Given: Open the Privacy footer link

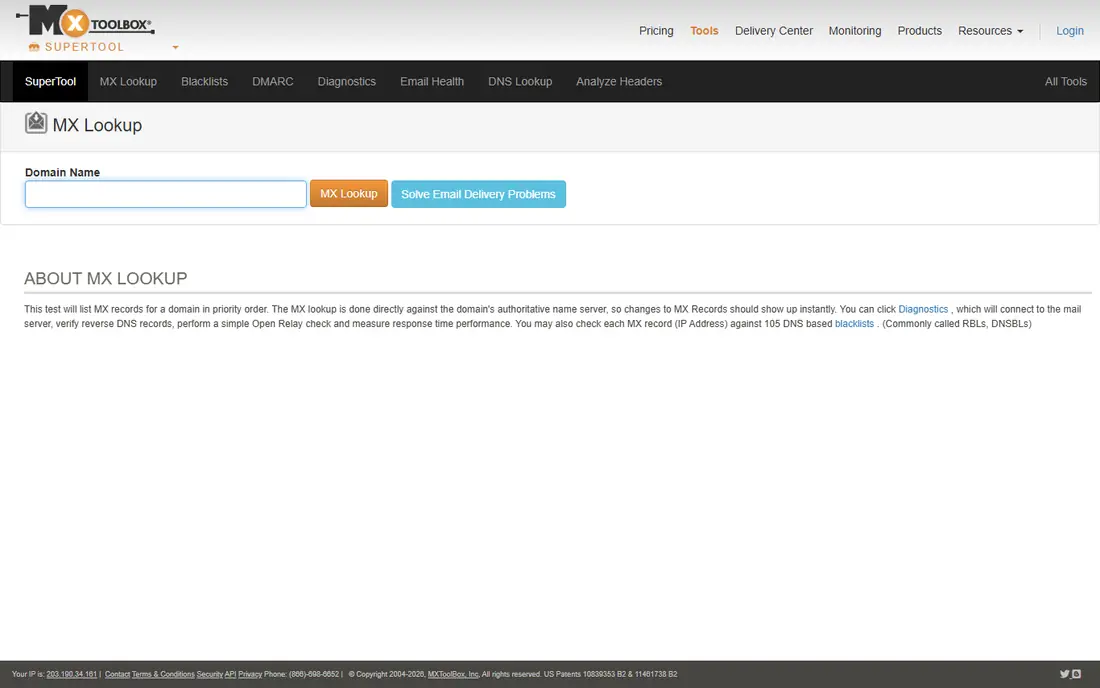Looking at the screenshot, I should click(x=250, y=674).
